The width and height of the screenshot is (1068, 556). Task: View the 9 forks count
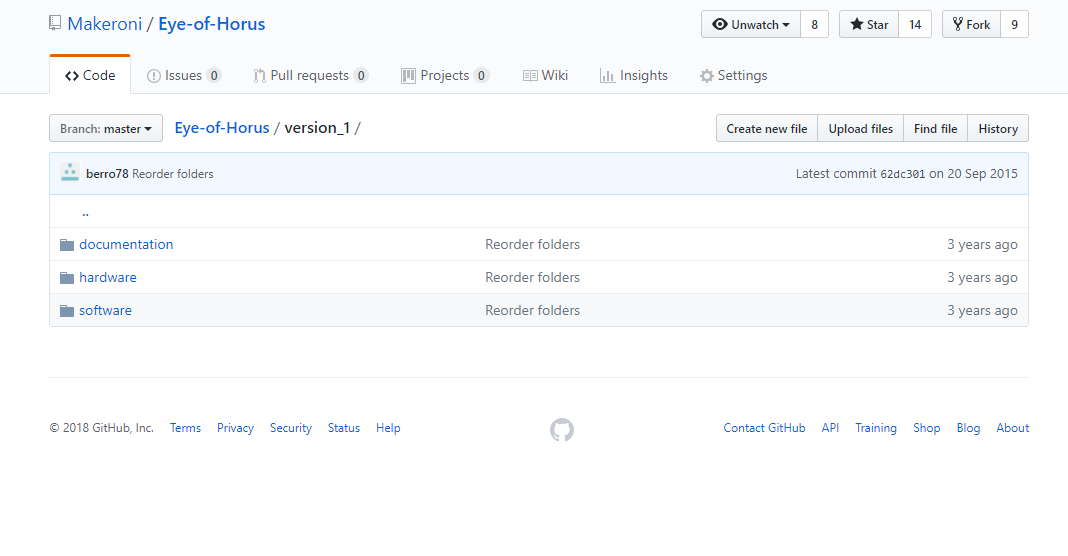(x=1014, y=25)
